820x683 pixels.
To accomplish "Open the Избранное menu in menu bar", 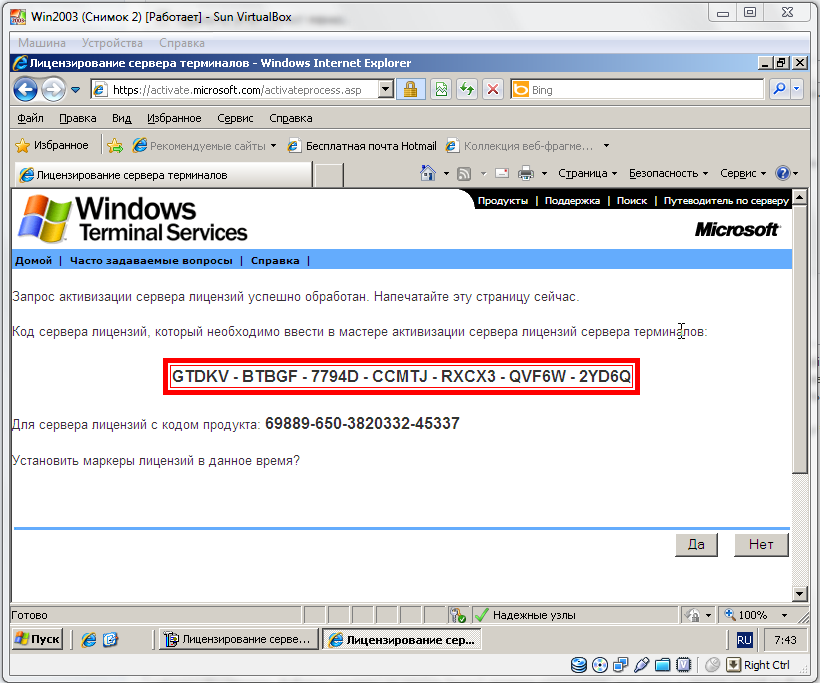I will (174, 118).
